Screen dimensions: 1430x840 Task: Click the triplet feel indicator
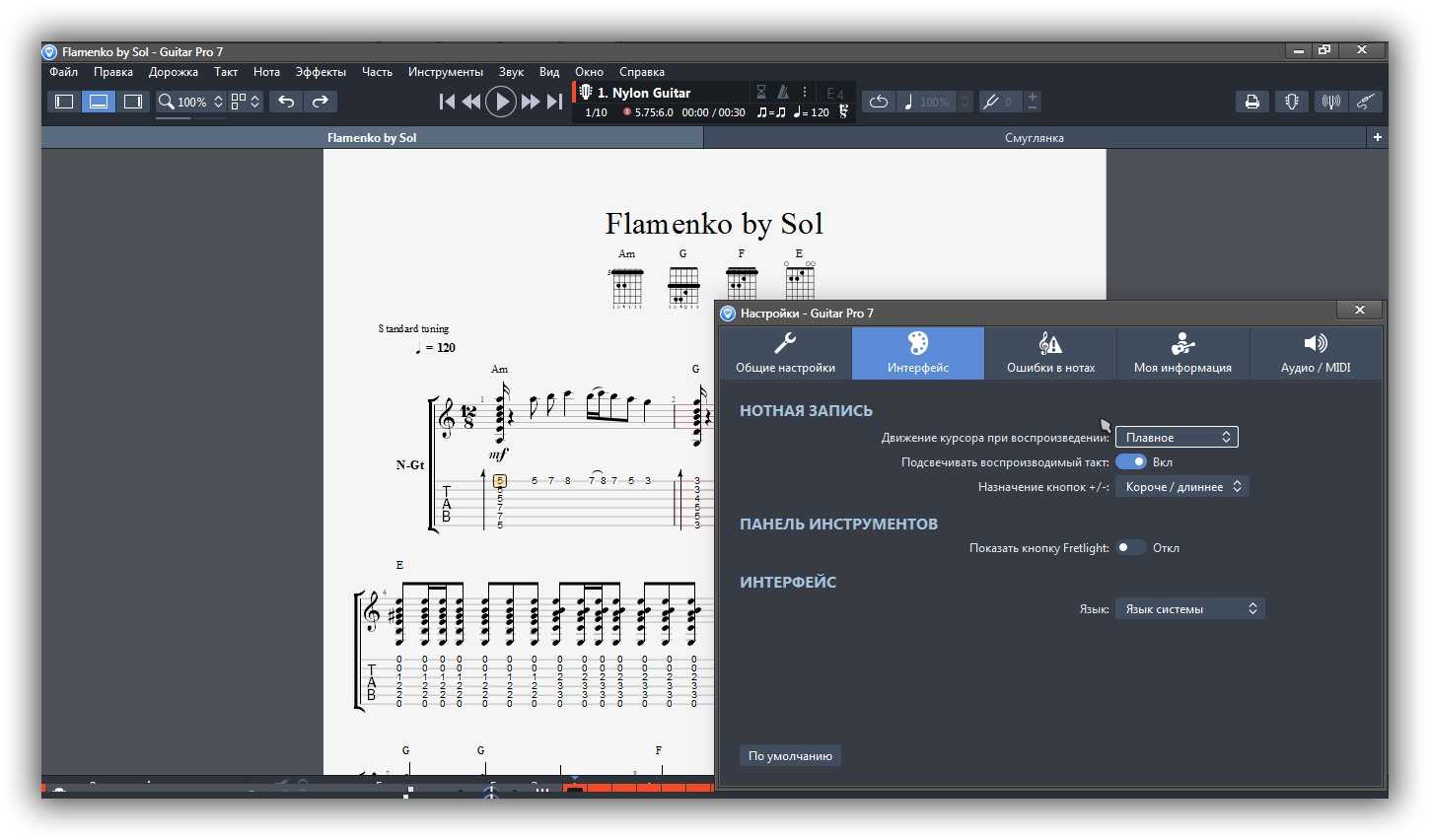click(x=771, y=112)
